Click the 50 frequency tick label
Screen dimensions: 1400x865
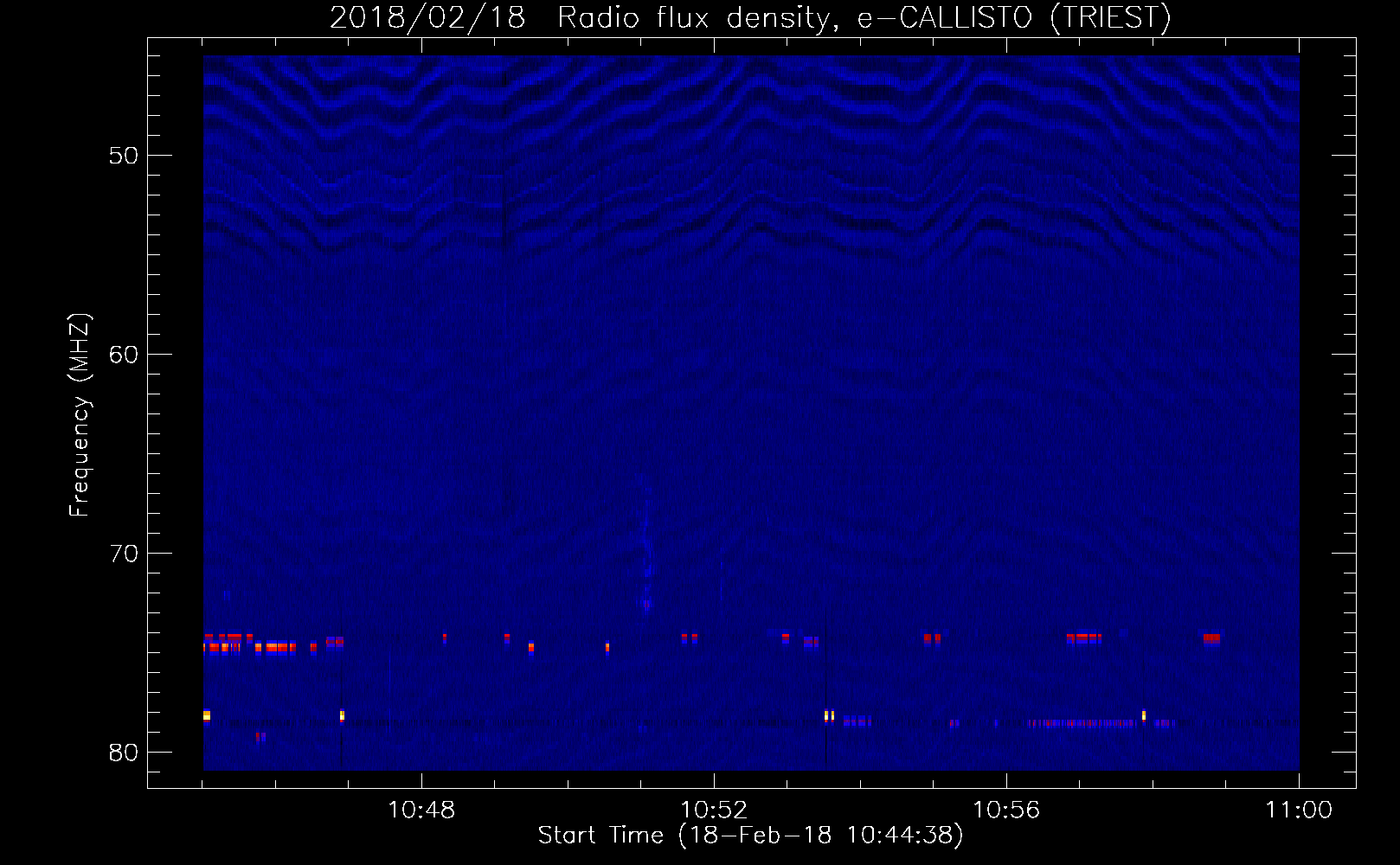(124, 156)
